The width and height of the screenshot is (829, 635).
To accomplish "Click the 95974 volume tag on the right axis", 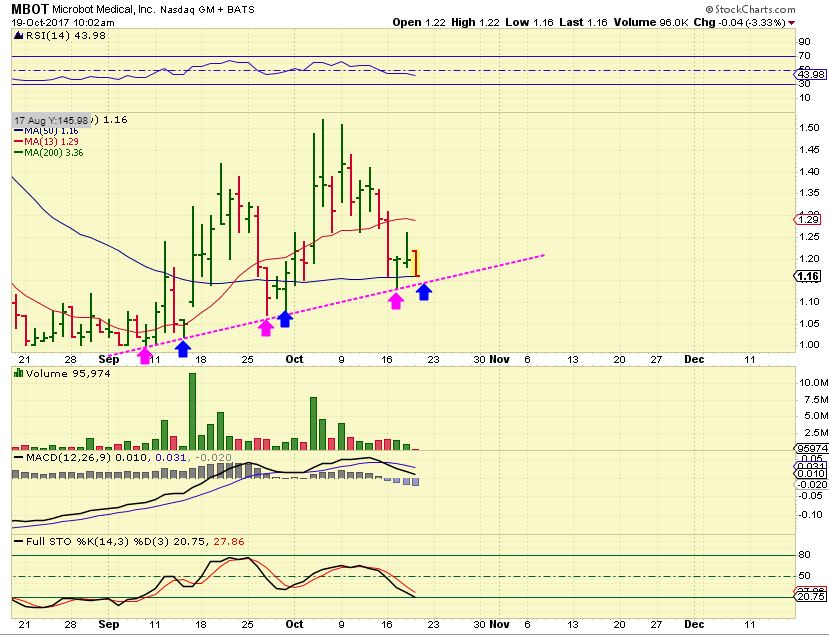I will [x=812, y=449].
